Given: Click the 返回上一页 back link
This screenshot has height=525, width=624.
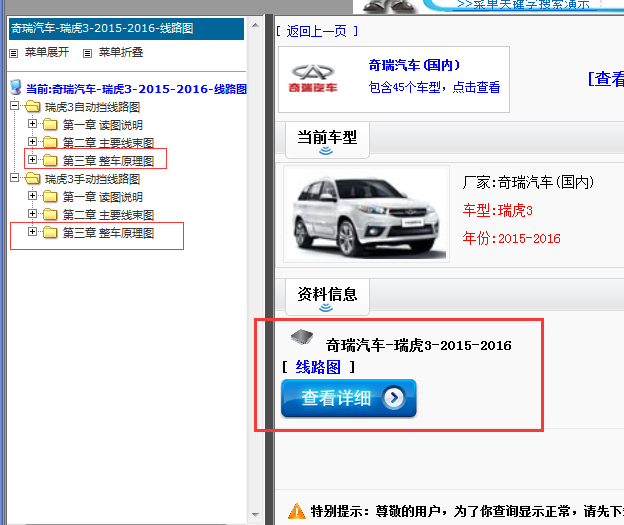Looking at the screenshot, I should [x=317, y=31].
